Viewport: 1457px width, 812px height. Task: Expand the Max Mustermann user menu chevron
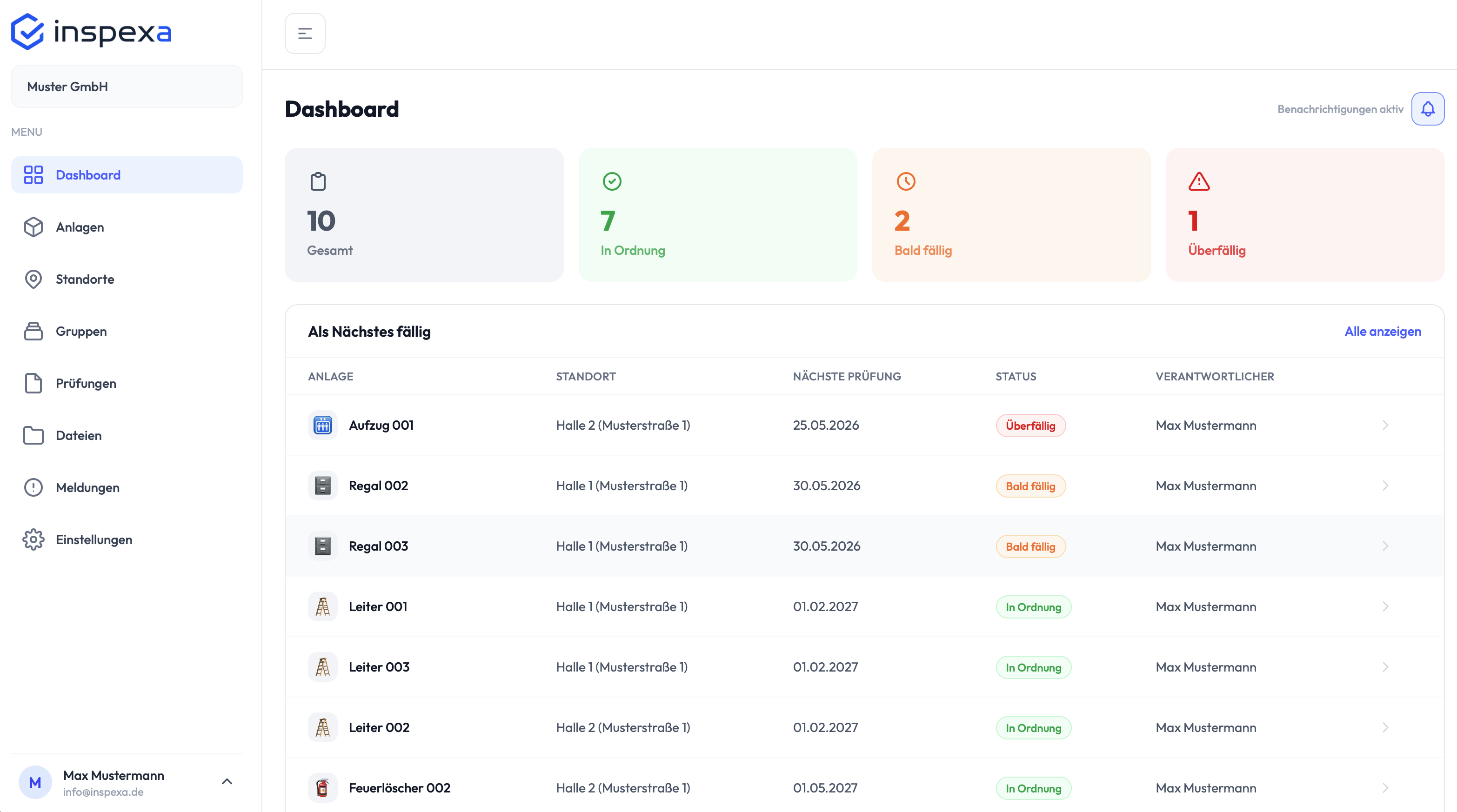pyautogui.click(x=227, y=781)
